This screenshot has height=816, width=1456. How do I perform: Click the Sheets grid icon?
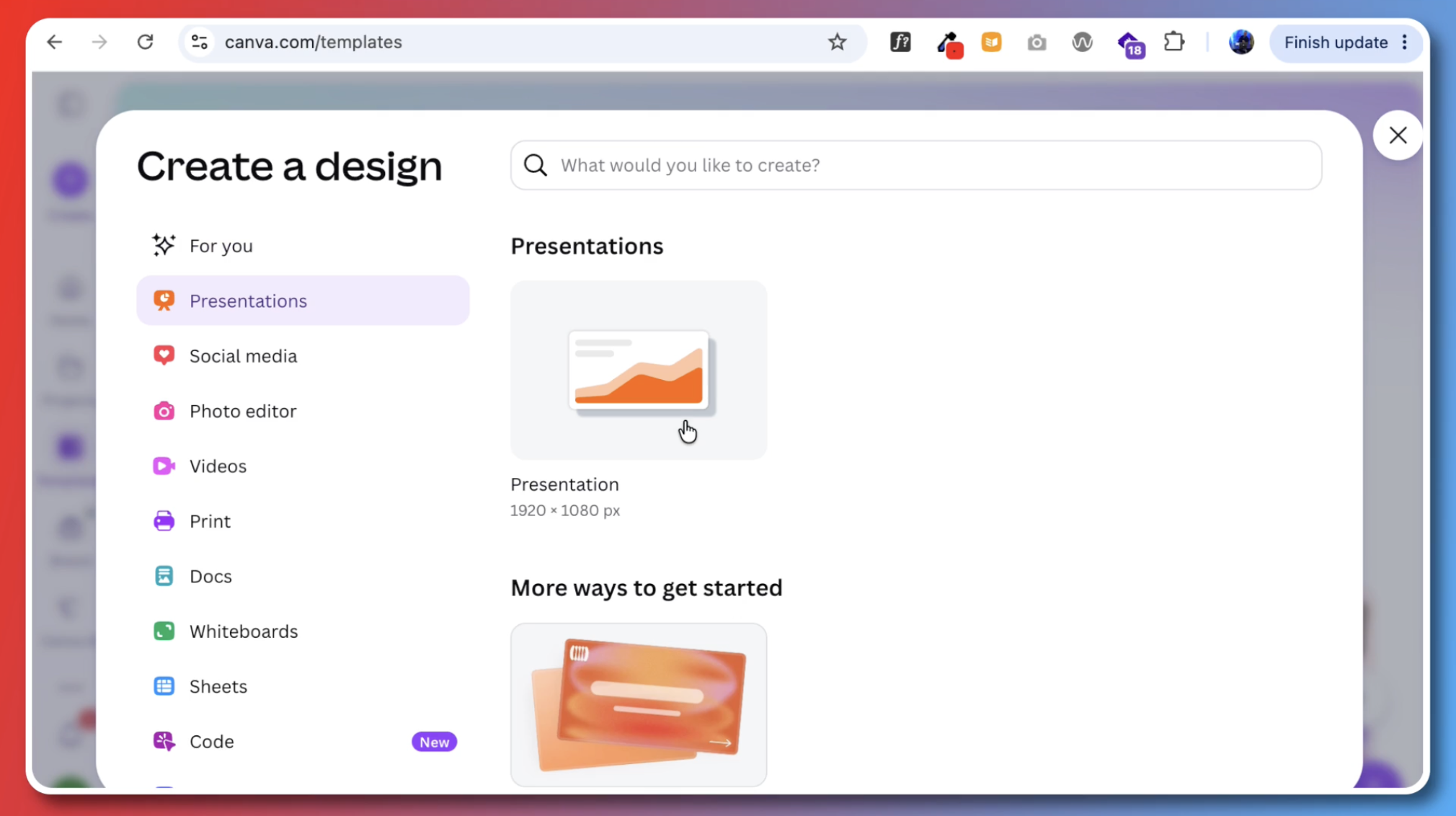pos(164,686)
